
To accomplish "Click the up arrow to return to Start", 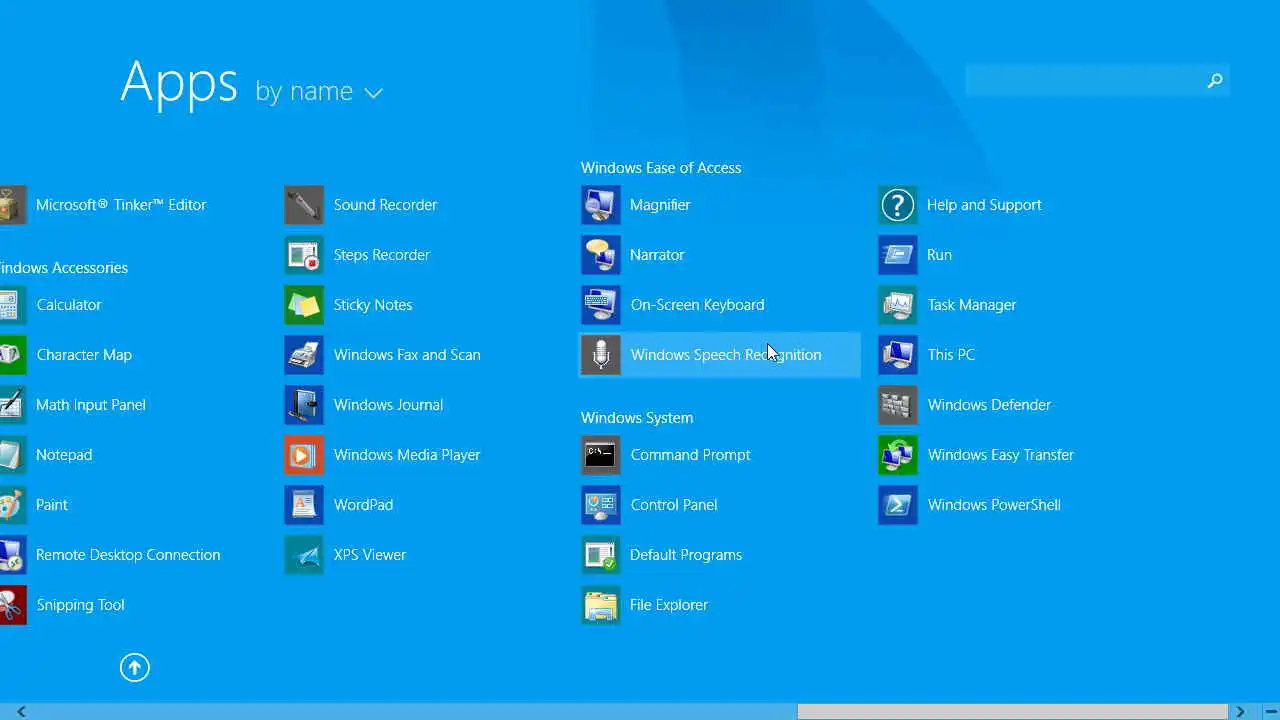I will [x=135, y=667].
